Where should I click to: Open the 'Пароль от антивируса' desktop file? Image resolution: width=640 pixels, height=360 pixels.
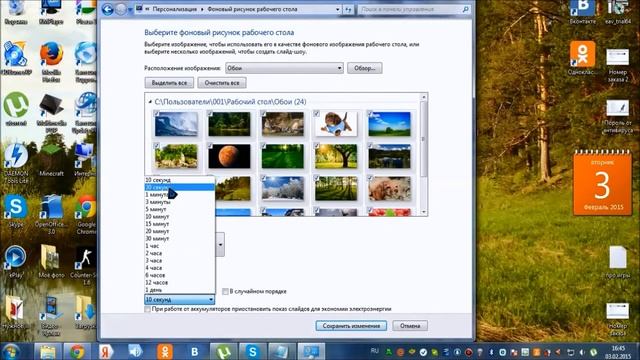(618, 116)
